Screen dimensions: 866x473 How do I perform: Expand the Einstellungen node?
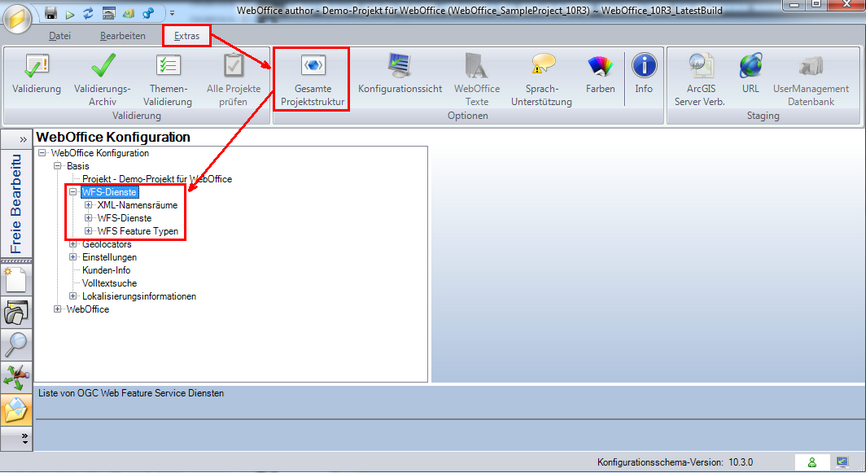point(73,257)
